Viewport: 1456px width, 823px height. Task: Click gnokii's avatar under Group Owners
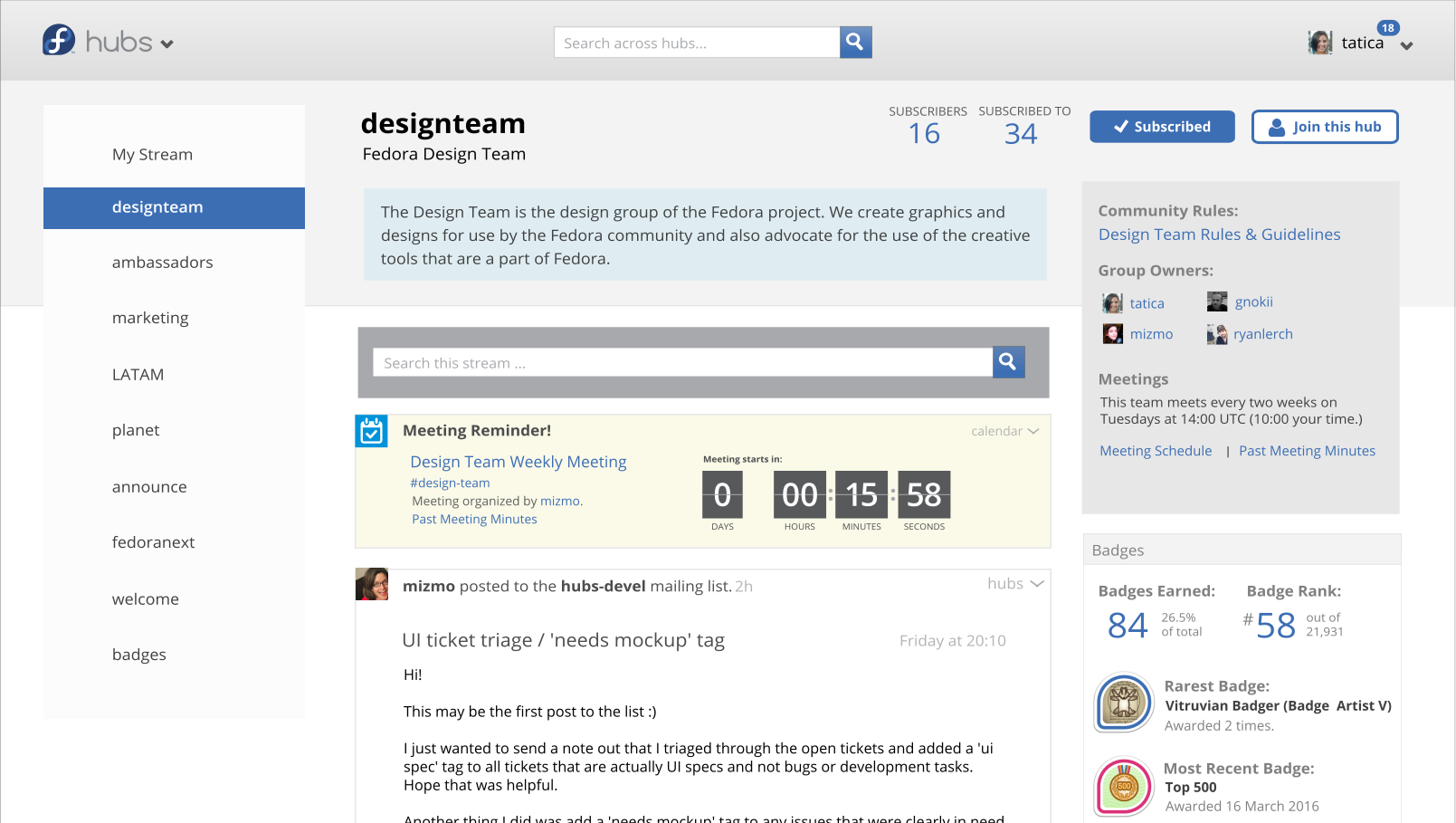click(x=1217, y=301)
